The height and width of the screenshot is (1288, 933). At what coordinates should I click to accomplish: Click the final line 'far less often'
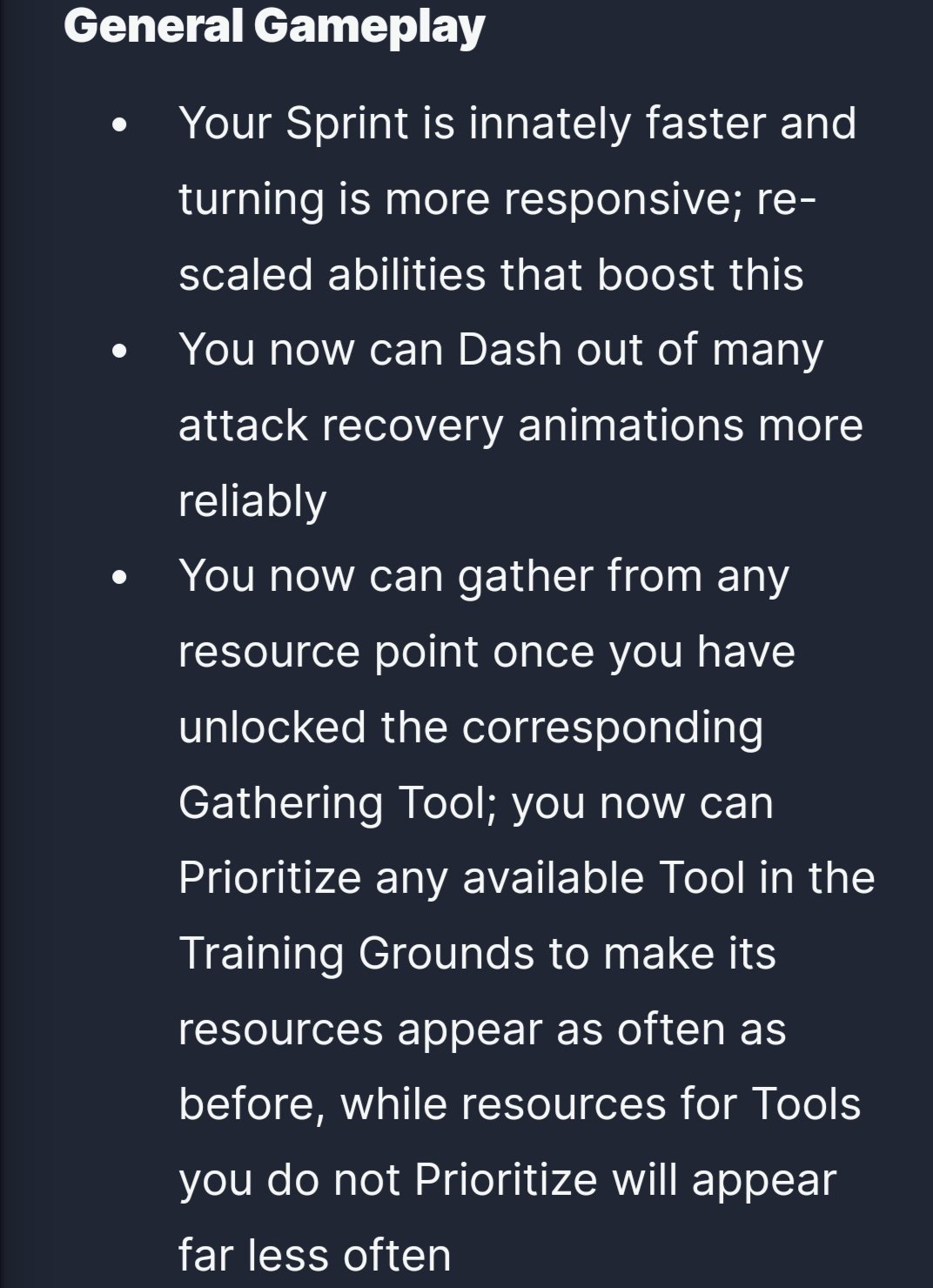coord(315,1255)
